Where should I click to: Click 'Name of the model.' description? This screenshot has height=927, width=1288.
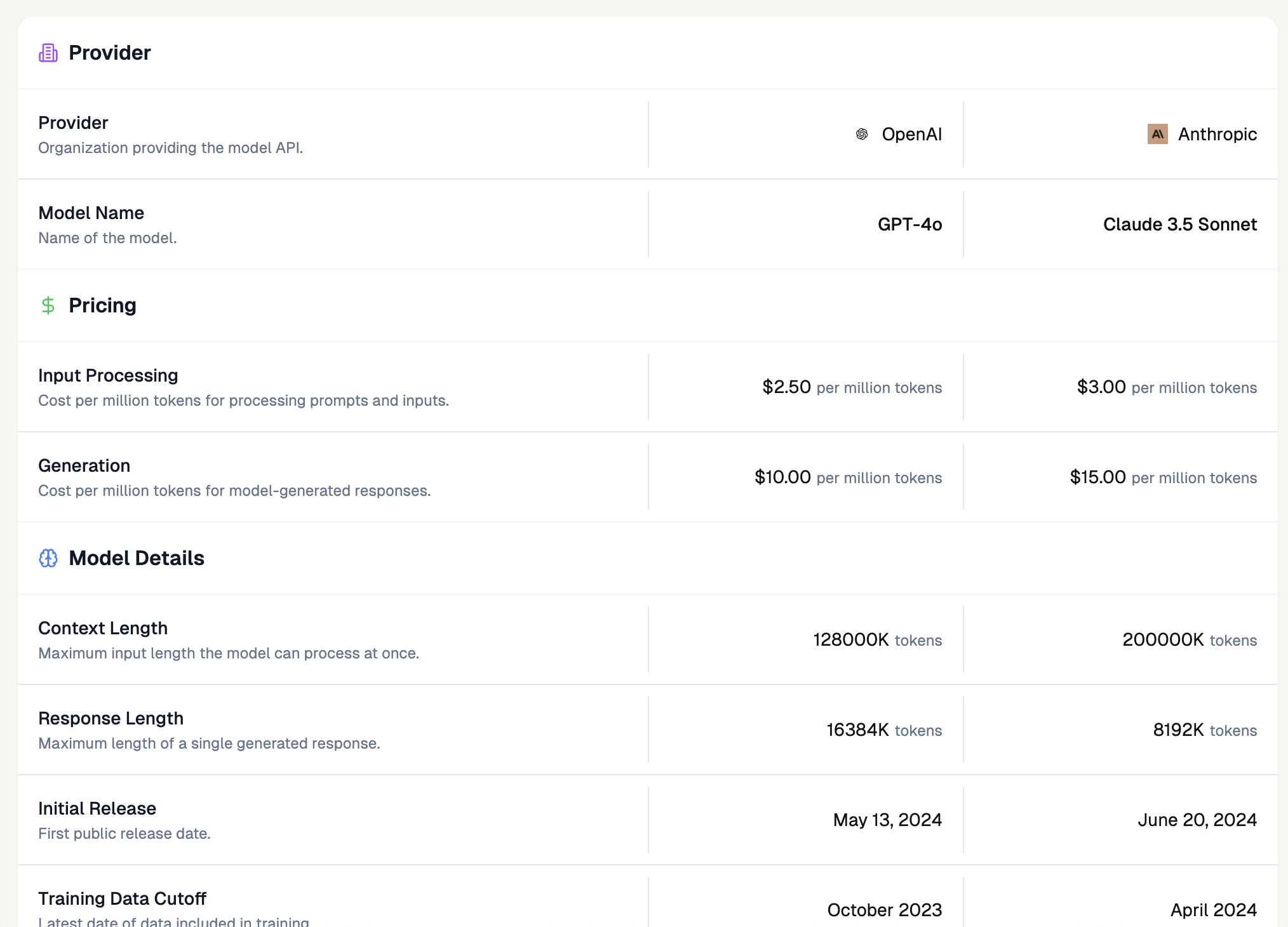pyautogui.click(x=107, y=238)
